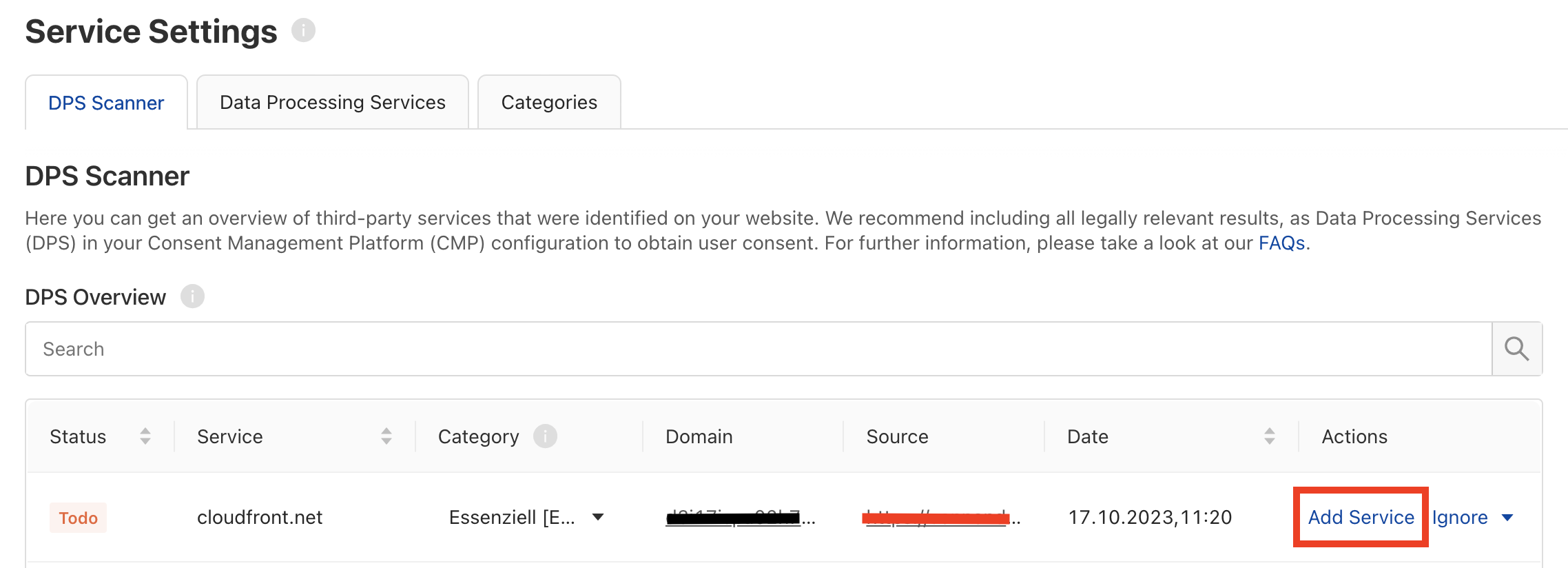The image size is (1568, 568).
Task: Expand the Ignore actions dropdown
Action: pyautogui.click(x=1508, y=517)
